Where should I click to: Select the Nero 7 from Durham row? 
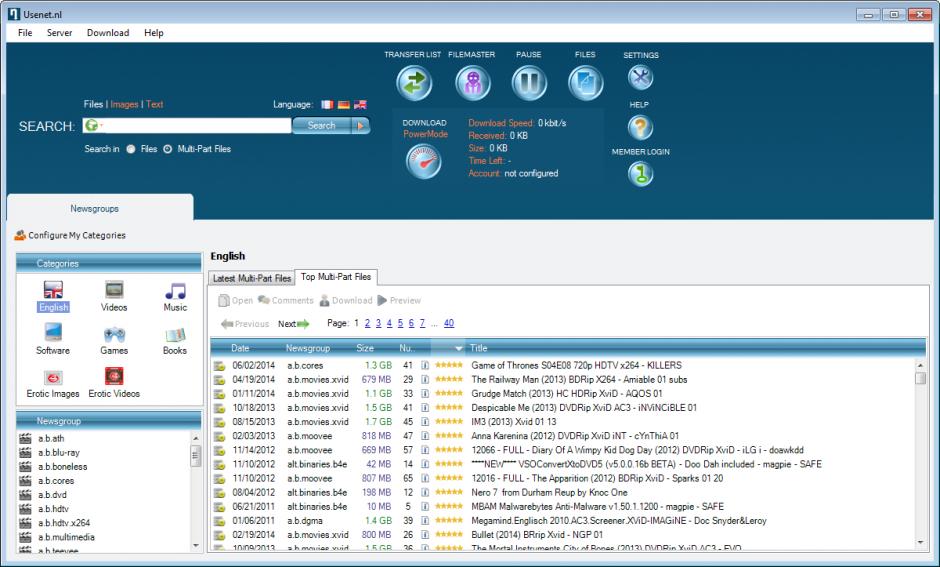[x=564, y=492]
